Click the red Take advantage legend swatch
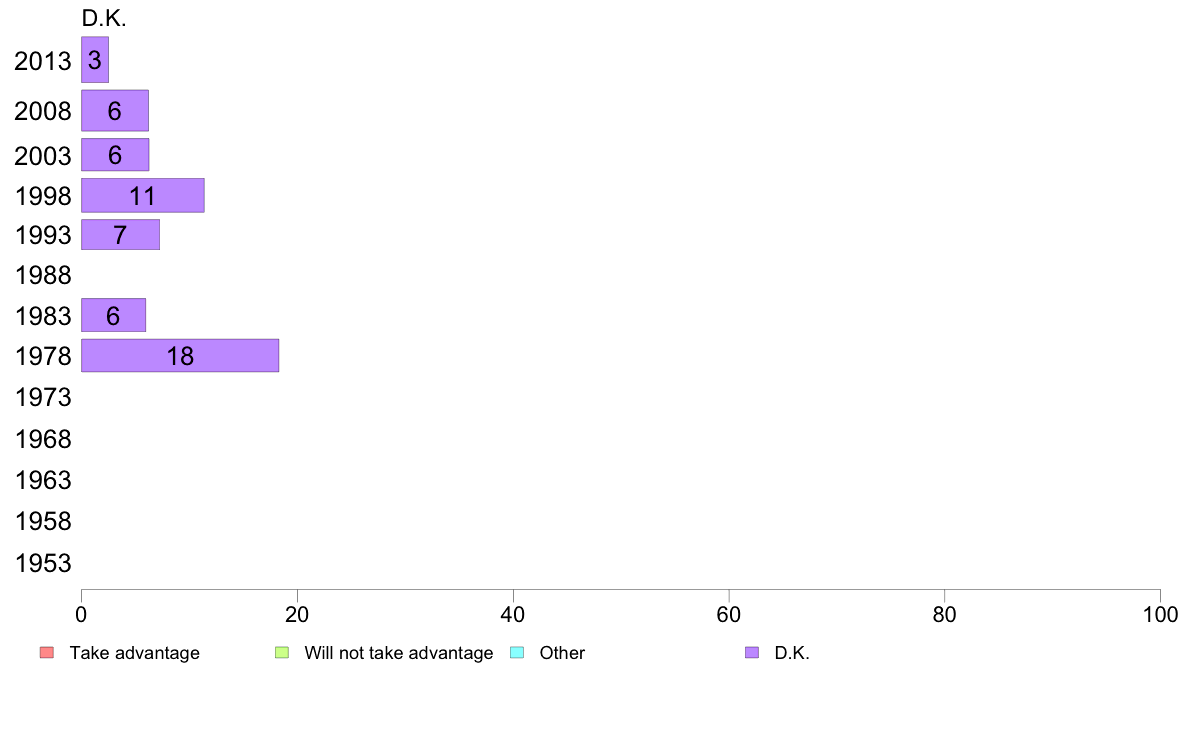This screenshot has width=1188, height=736. pos(46,653)
